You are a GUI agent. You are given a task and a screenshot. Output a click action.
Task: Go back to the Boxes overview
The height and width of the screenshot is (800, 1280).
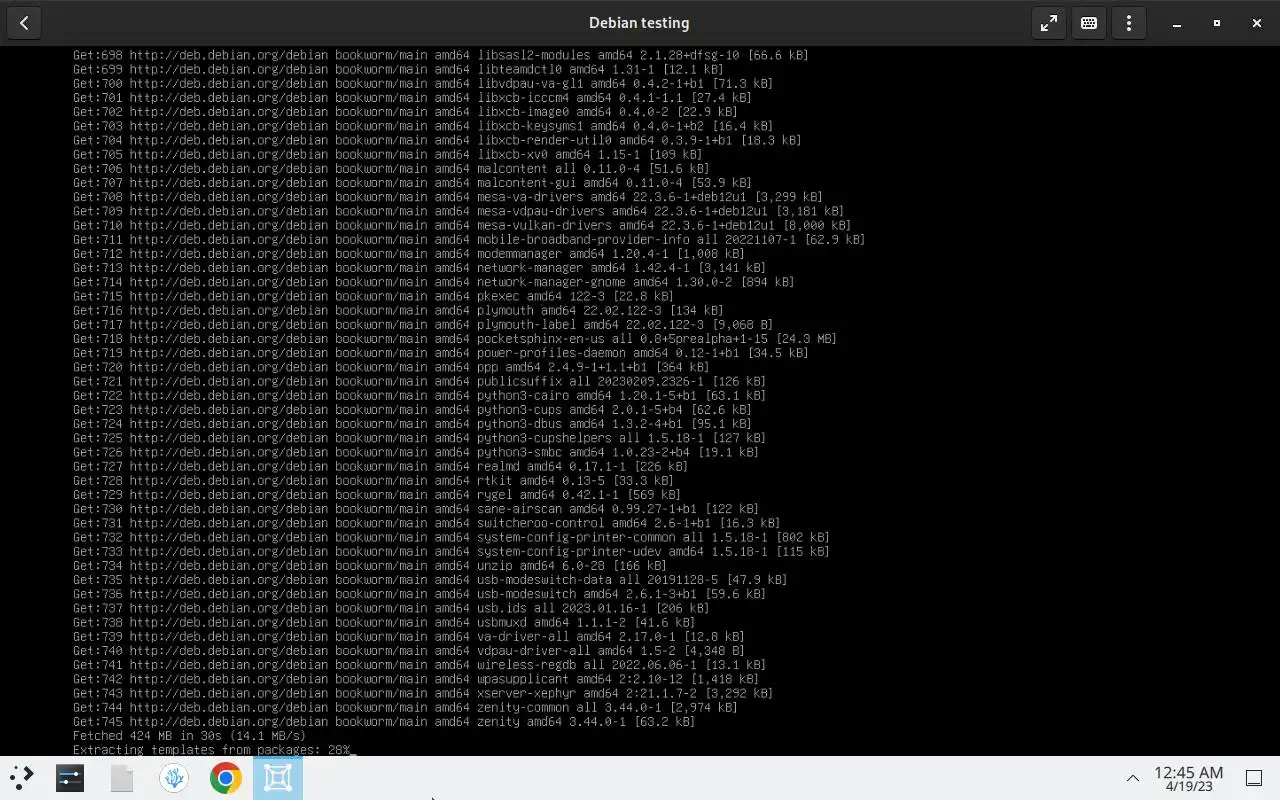[x=24, y=23]
